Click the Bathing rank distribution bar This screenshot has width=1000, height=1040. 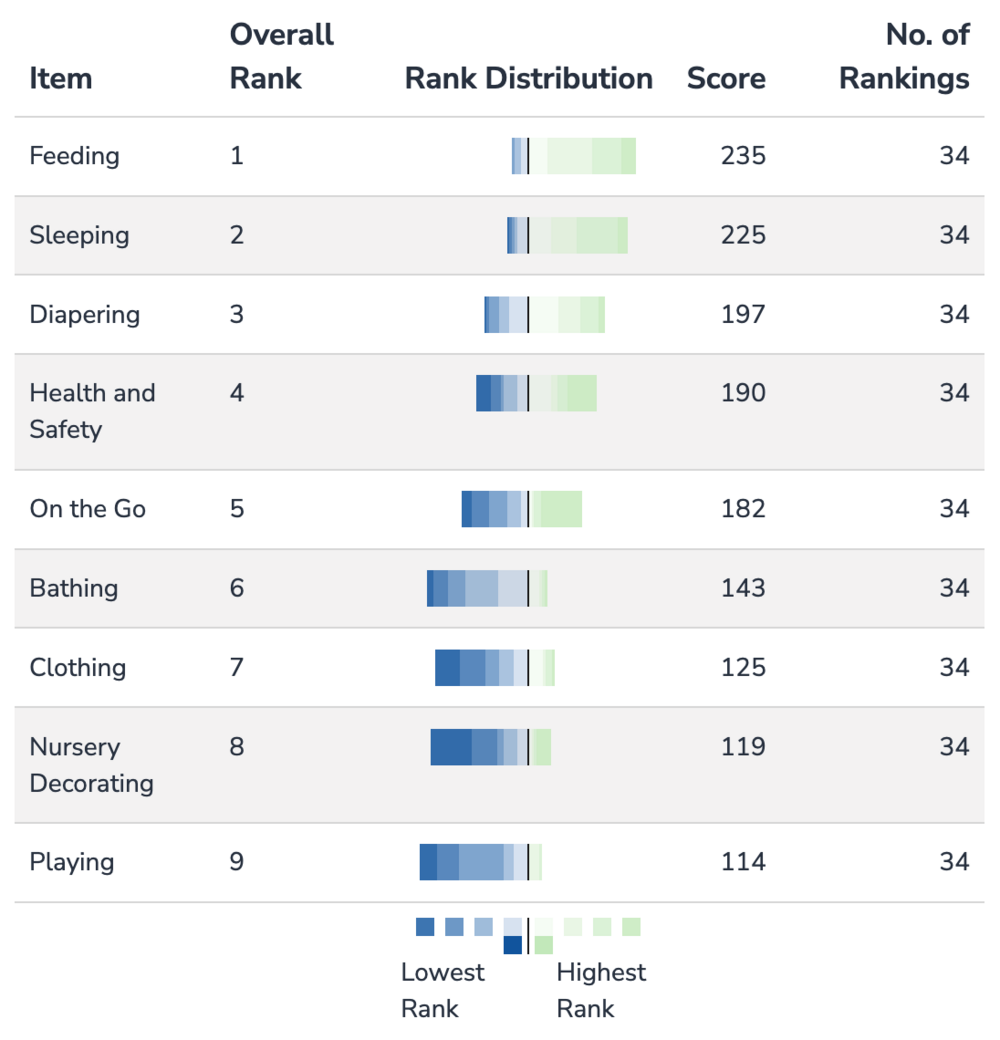click(x=487, y=588)
